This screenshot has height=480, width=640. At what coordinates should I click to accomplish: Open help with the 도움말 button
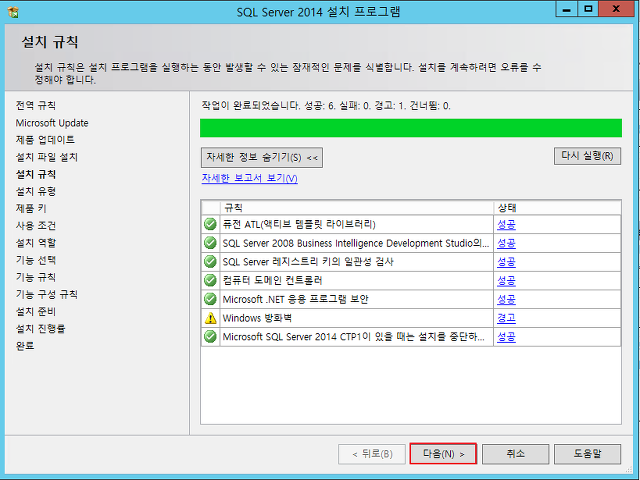click(x=587, y=454)
